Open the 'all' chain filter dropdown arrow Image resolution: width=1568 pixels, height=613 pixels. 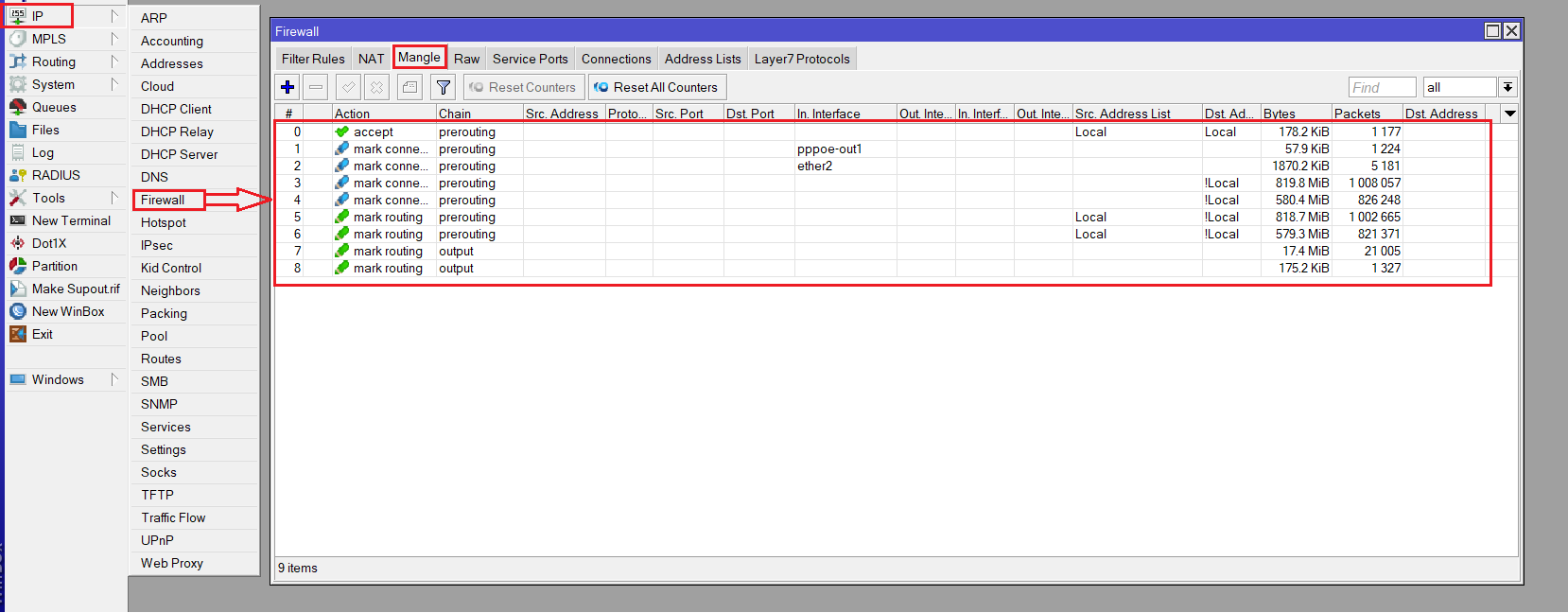pyautogui.click(x=1507, y=88)
